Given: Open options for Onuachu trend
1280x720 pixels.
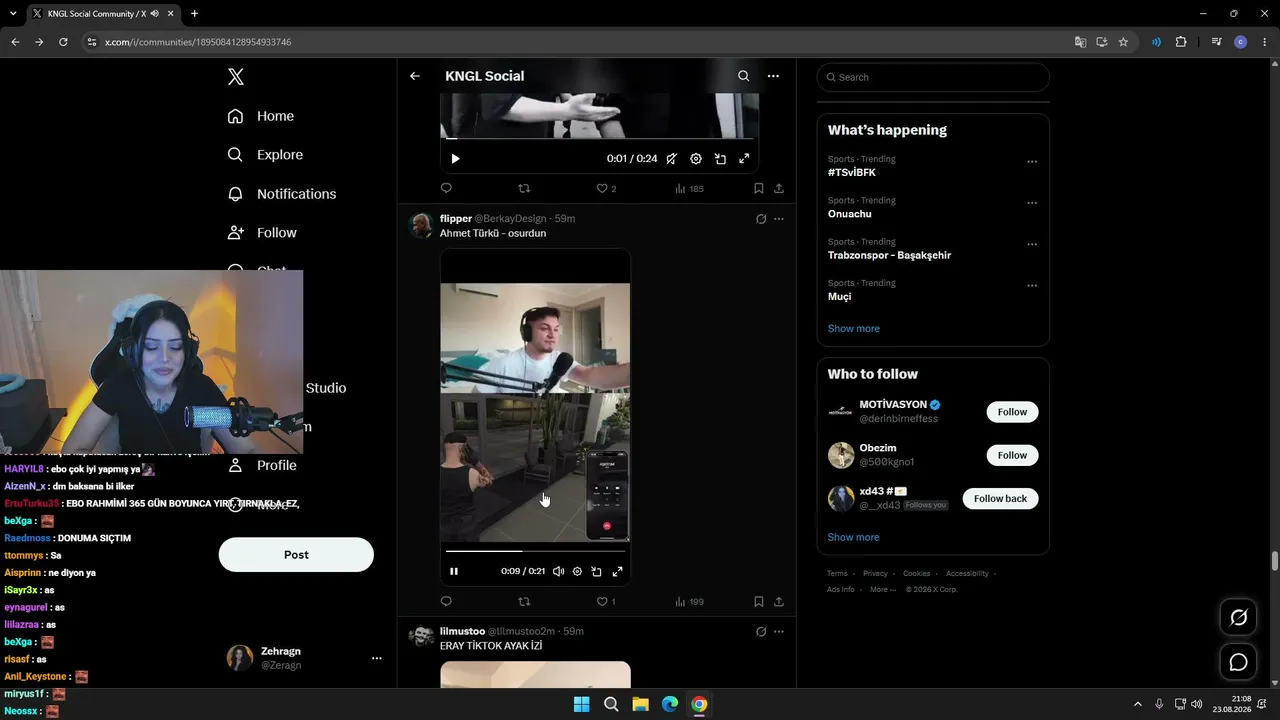Looking at the screenshot, I should [1032, 203].
